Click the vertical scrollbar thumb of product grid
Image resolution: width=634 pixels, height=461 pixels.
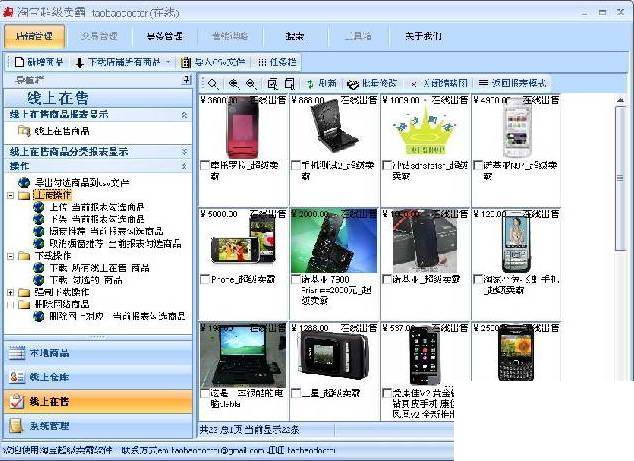pyautogui.click(x=620, y=178)
